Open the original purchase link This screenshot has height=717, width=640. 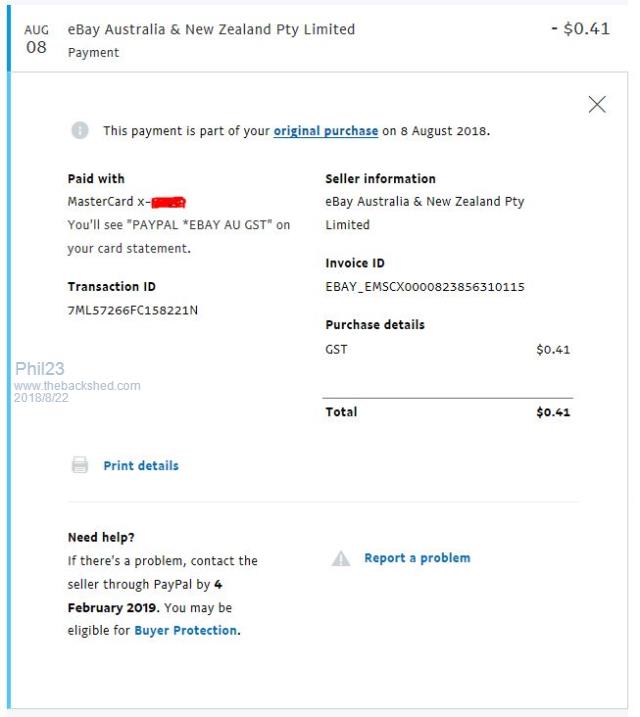tap(326, 131)
